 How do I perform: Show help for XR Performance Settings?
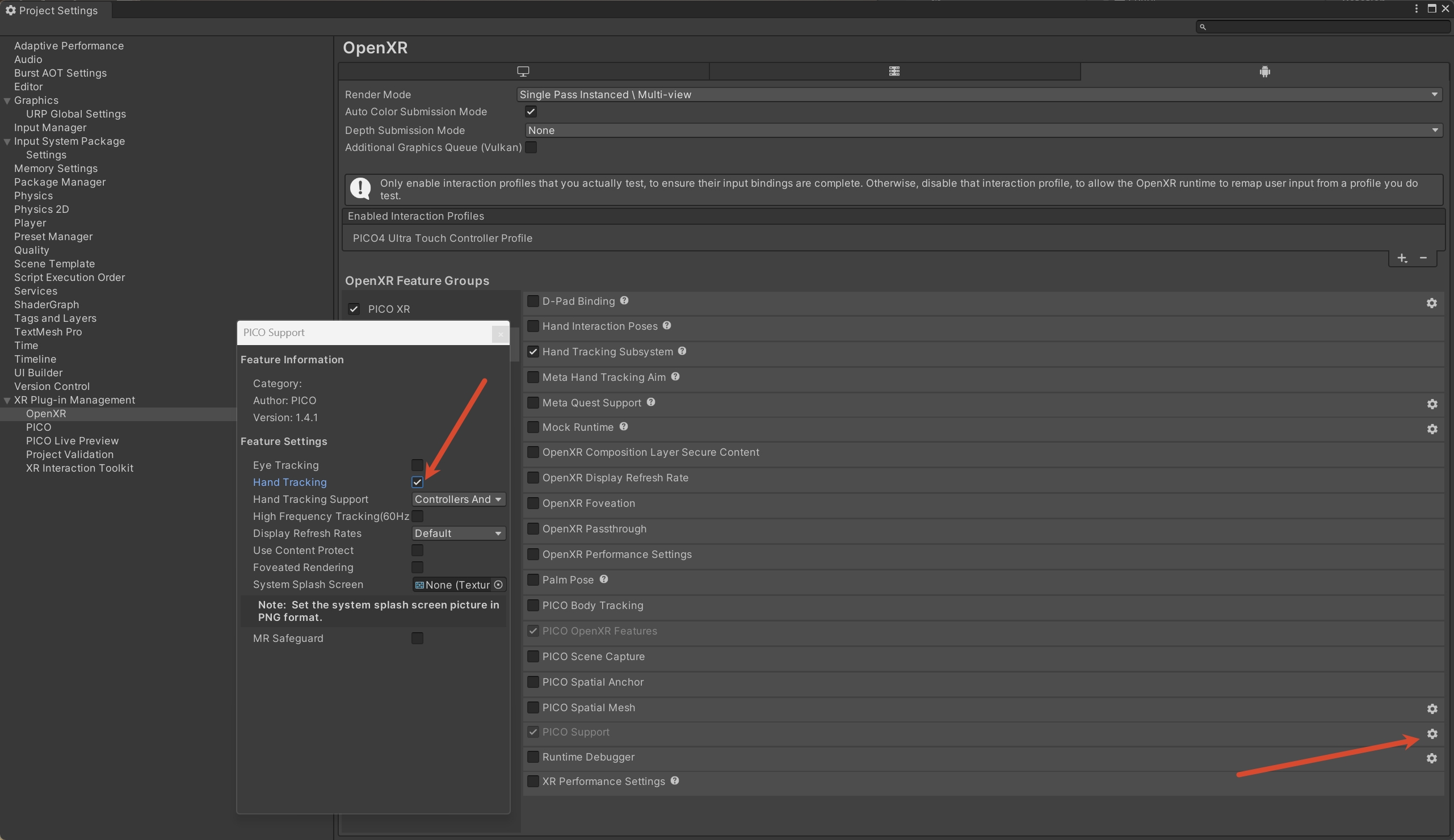675,780
